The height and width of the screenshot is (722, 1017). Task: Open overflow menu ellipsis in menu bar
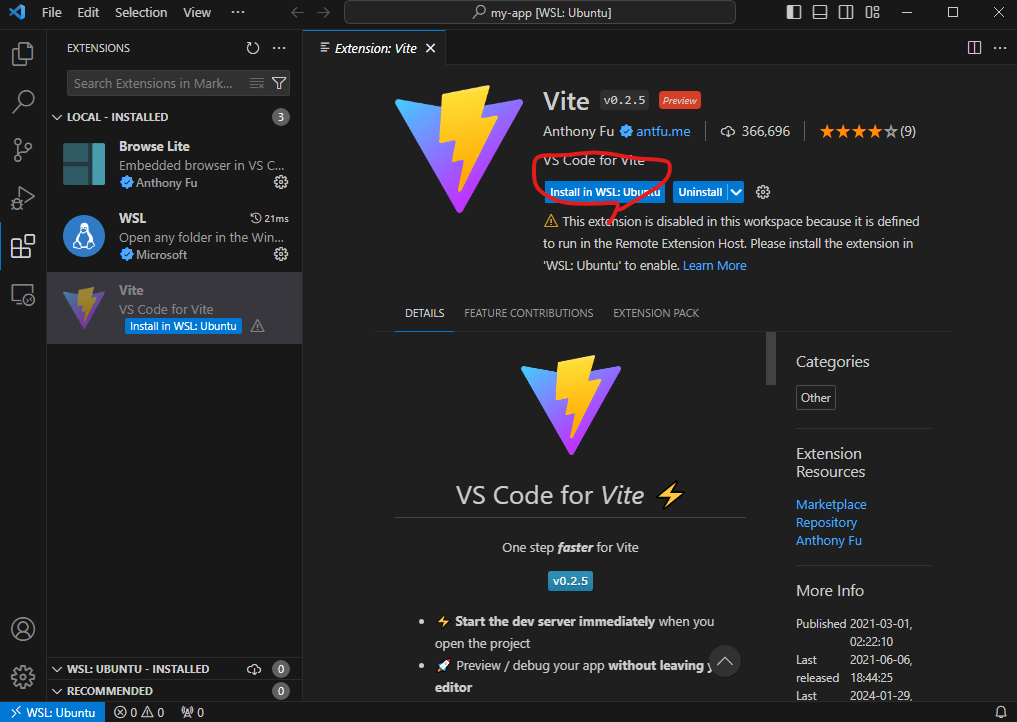(x=238, y=12)
